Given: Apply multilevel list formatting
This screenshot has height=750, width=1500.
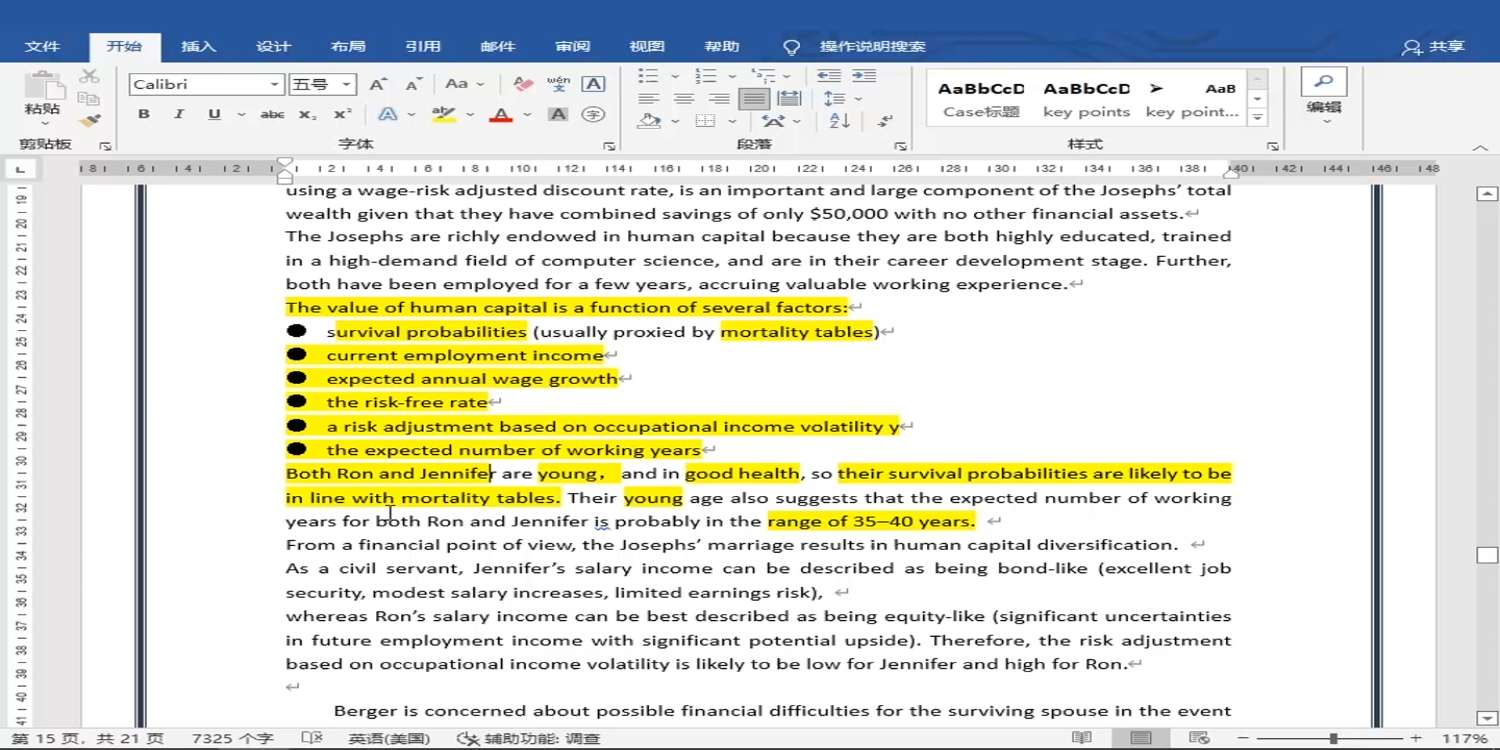Looking at the screenshot, I should pyautogui.click(x=762, y=76).
